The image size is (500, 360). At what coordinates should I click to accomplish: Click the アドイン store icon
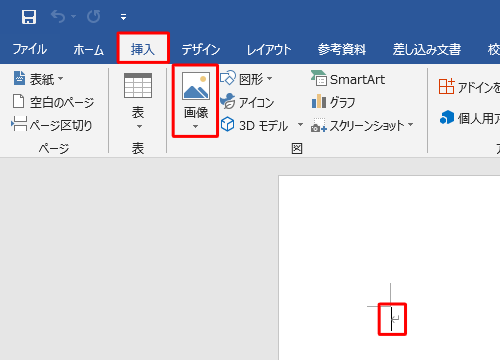click(x=446, y=87)
